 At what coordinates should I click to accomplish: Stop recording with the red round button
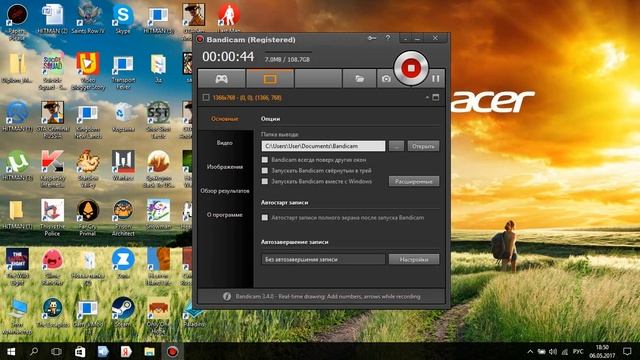point(411,68)
